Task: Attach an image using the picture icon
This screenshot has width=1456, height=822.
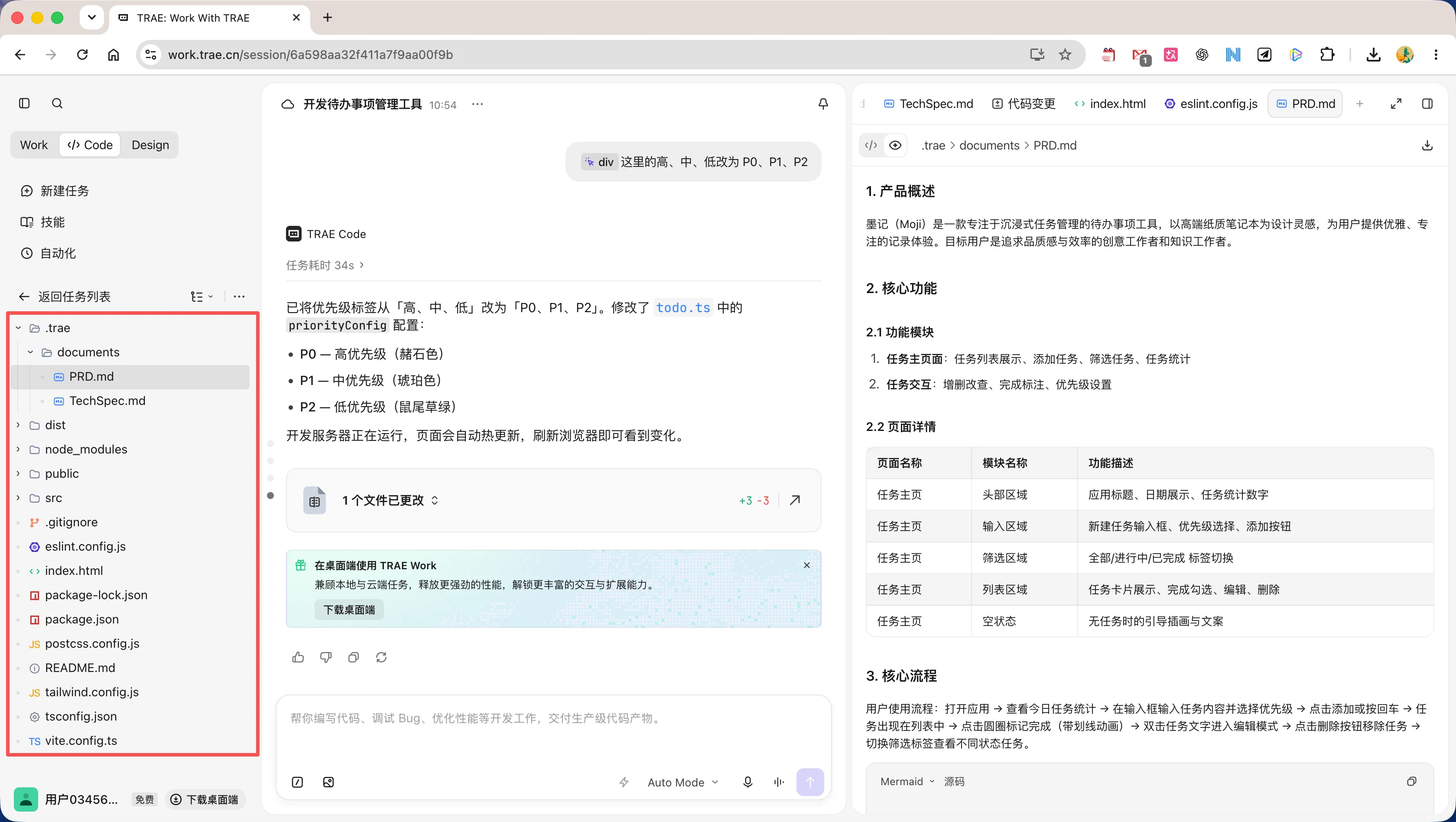Action: point(328,783)
